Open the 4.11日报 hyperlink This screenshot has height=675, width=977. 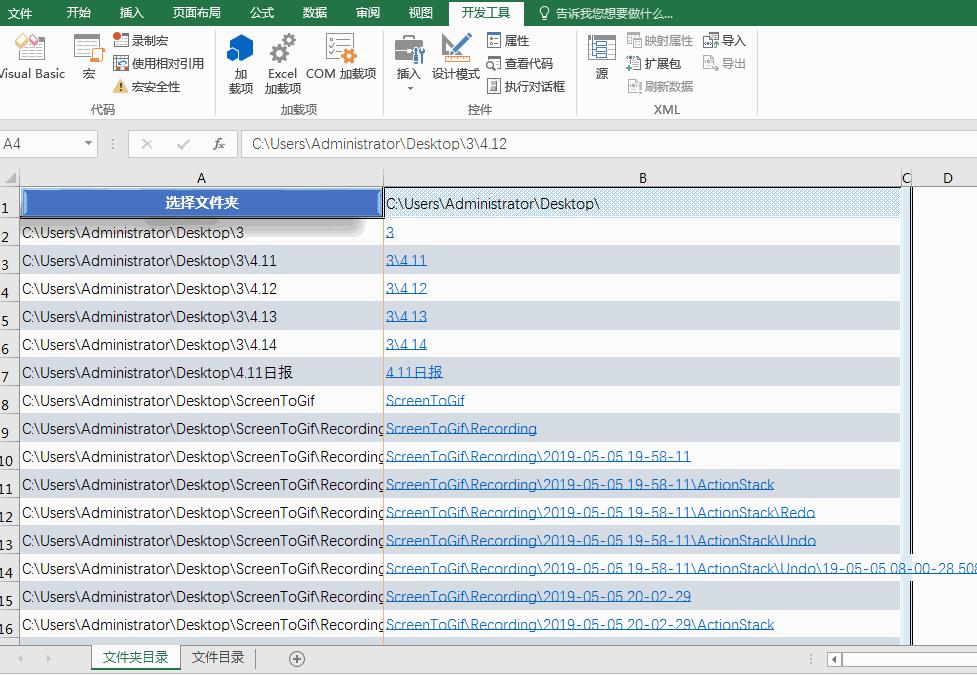point(414,372)
